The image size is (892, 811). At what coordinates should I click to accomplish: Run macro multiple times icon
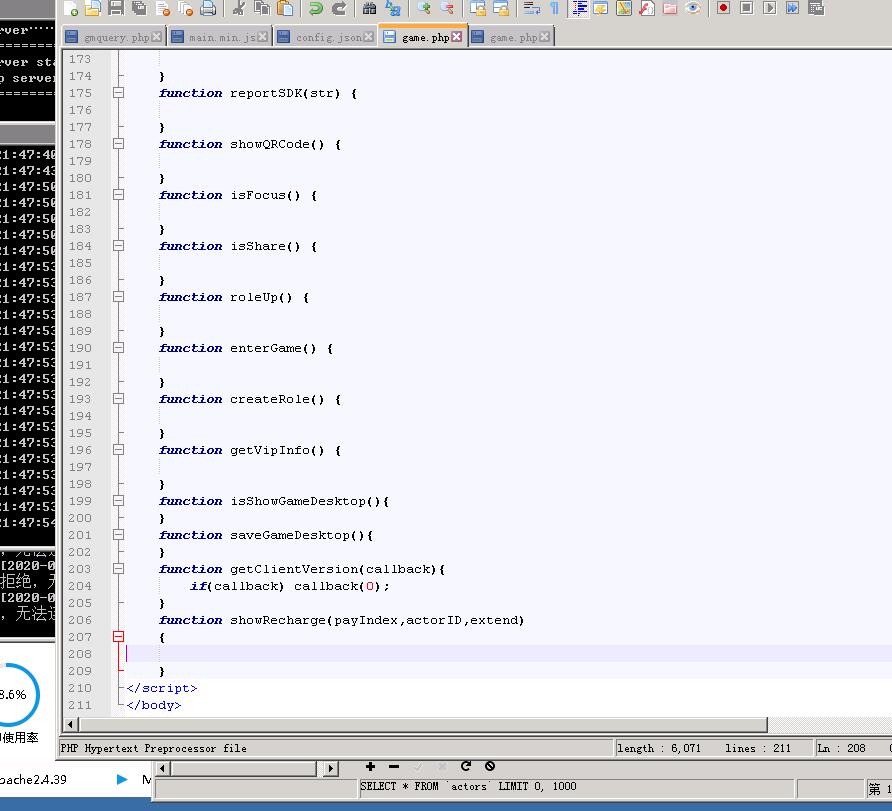(792, 8)
